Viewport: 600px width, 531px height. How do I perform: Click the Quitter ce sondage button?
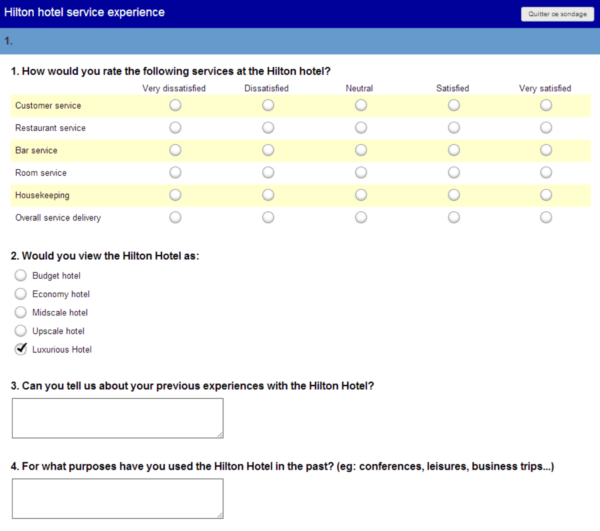557,14
